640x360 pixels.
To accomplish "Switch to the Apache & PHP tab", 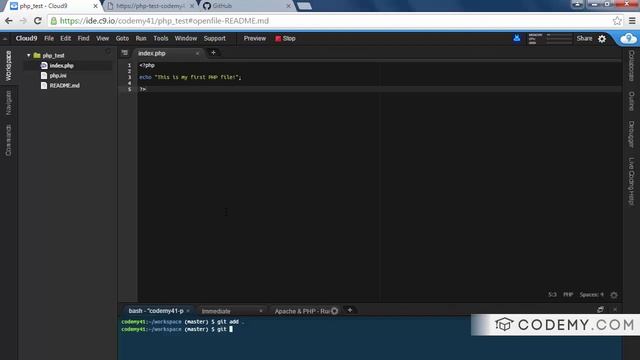I will [302, 311].
